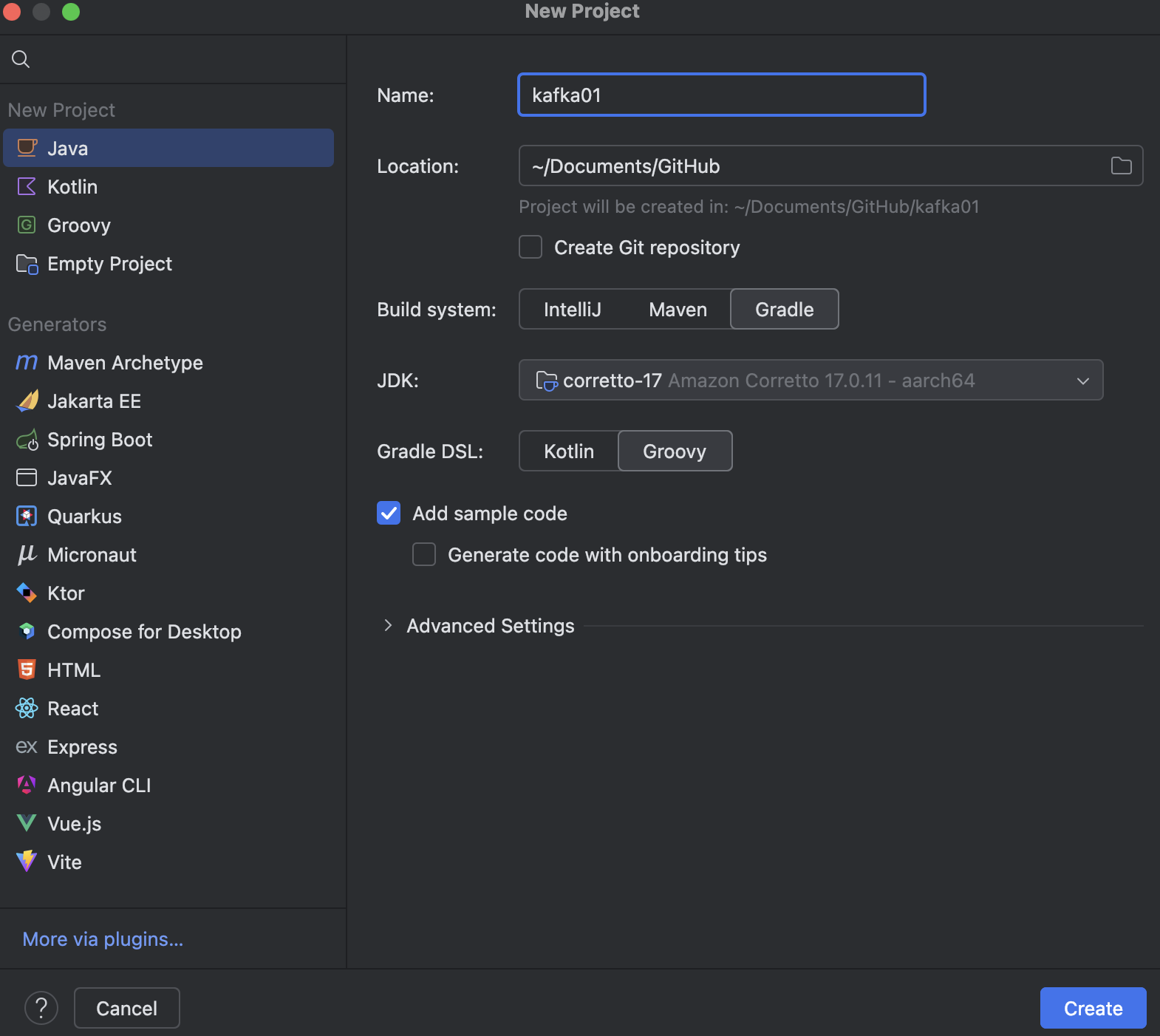Click the Jakarta EE sail icon
This screenshot has width=1160, height=1036.
tap(27, 401)
